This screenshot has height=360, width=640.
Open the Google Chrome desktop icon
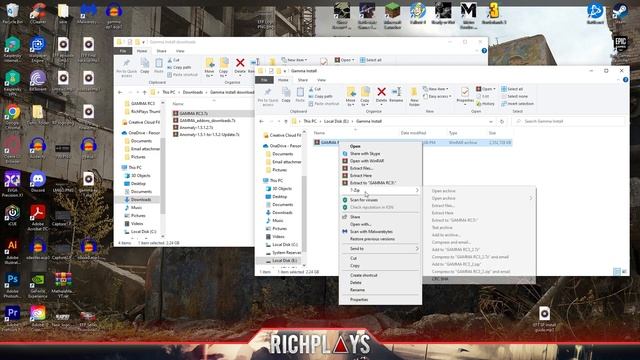12,116
